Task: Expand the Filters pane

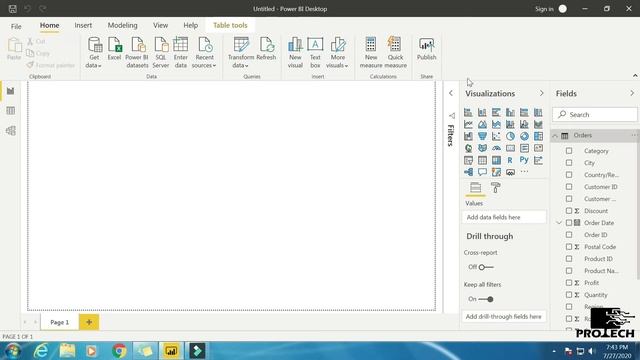Action: [x=451, y=93]
